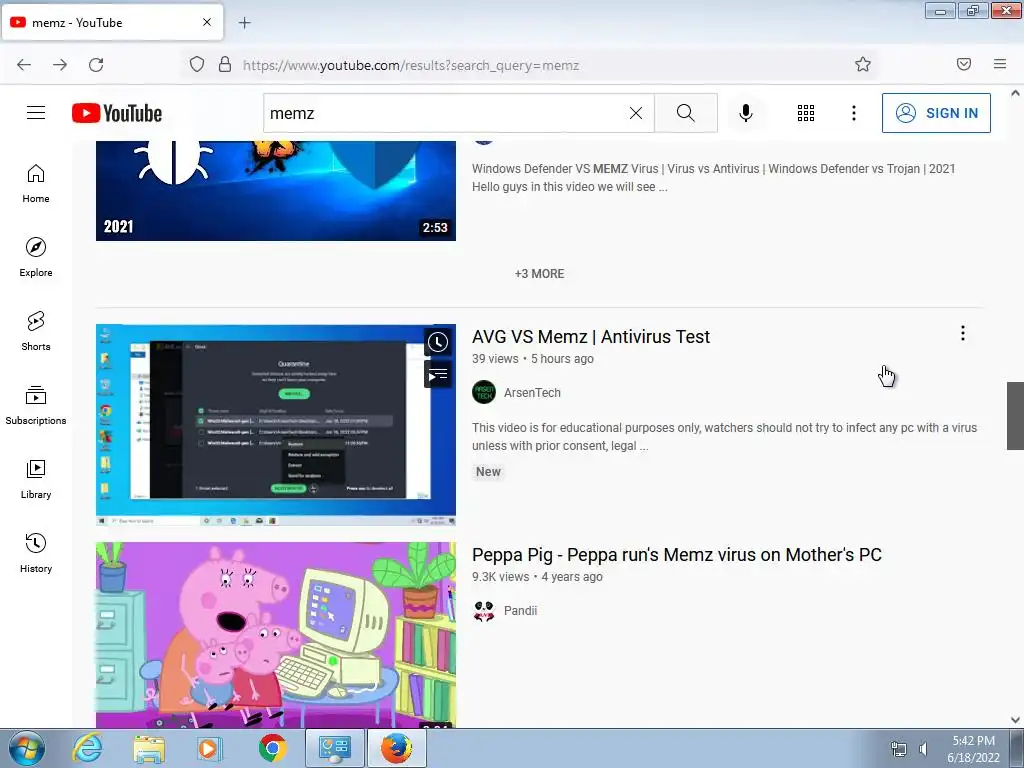Click the Firefox back arrow

click(24, 65)
